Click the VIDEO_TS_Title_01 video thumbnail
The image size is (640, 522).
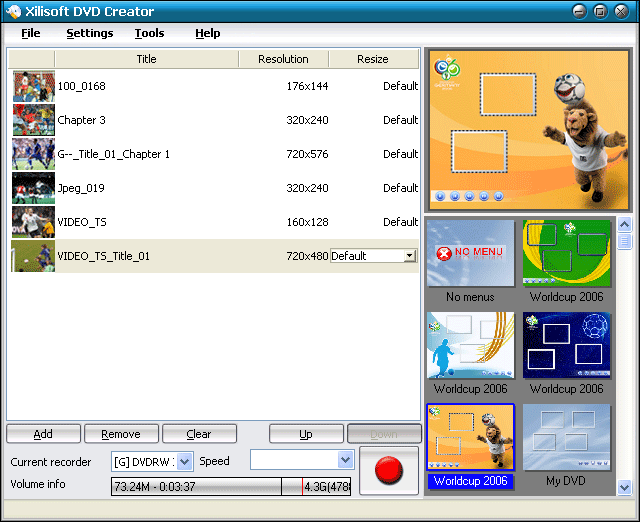pos(33,256)
